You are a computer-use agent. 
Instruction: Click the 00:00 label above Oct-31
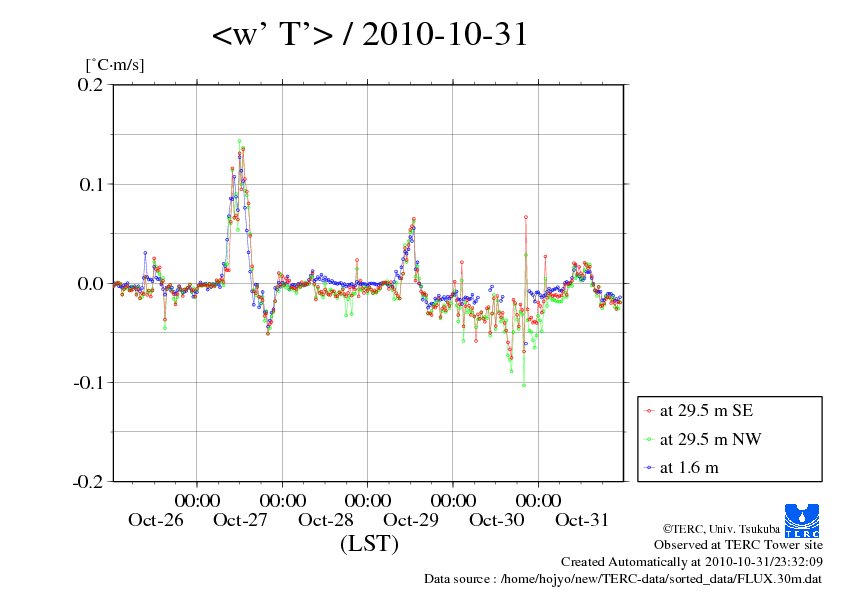[539, 500]
